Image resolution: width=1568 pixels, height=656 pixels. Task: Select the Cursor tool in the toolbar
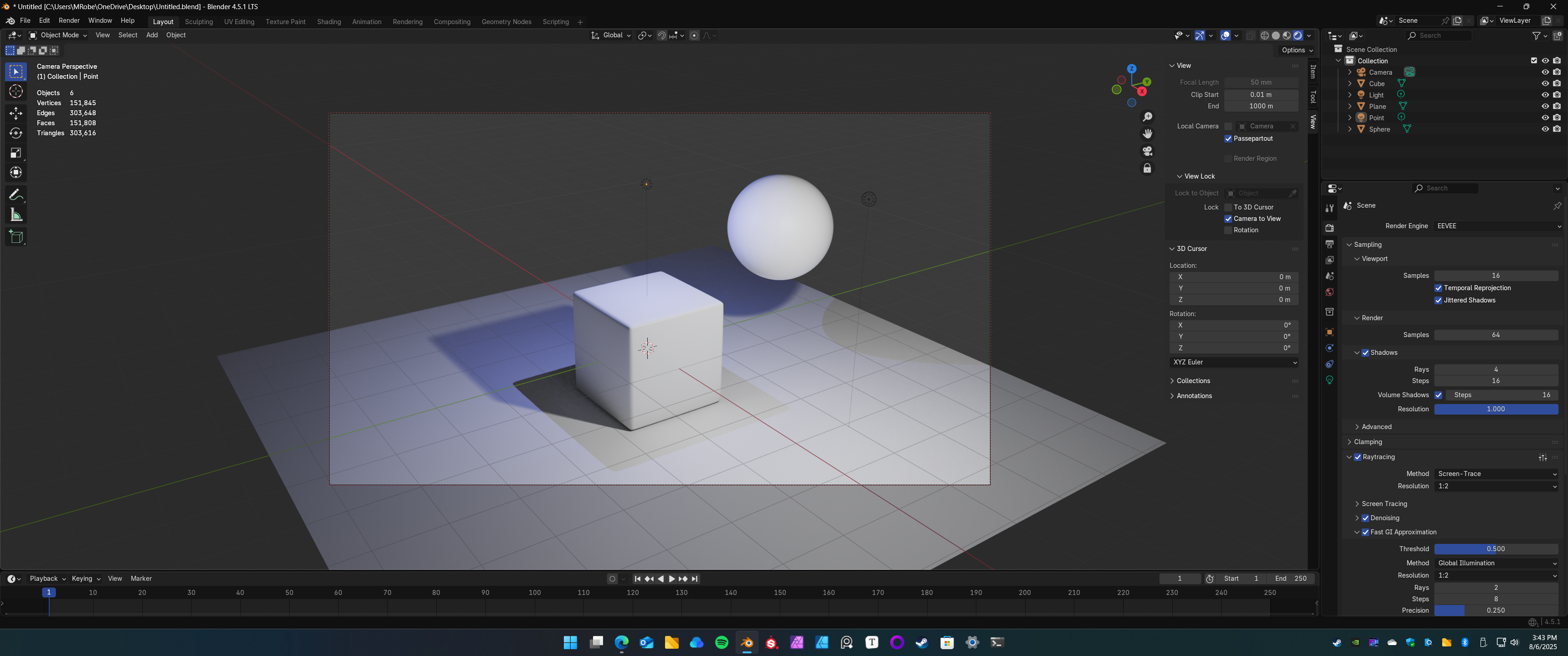coord(16,92)
